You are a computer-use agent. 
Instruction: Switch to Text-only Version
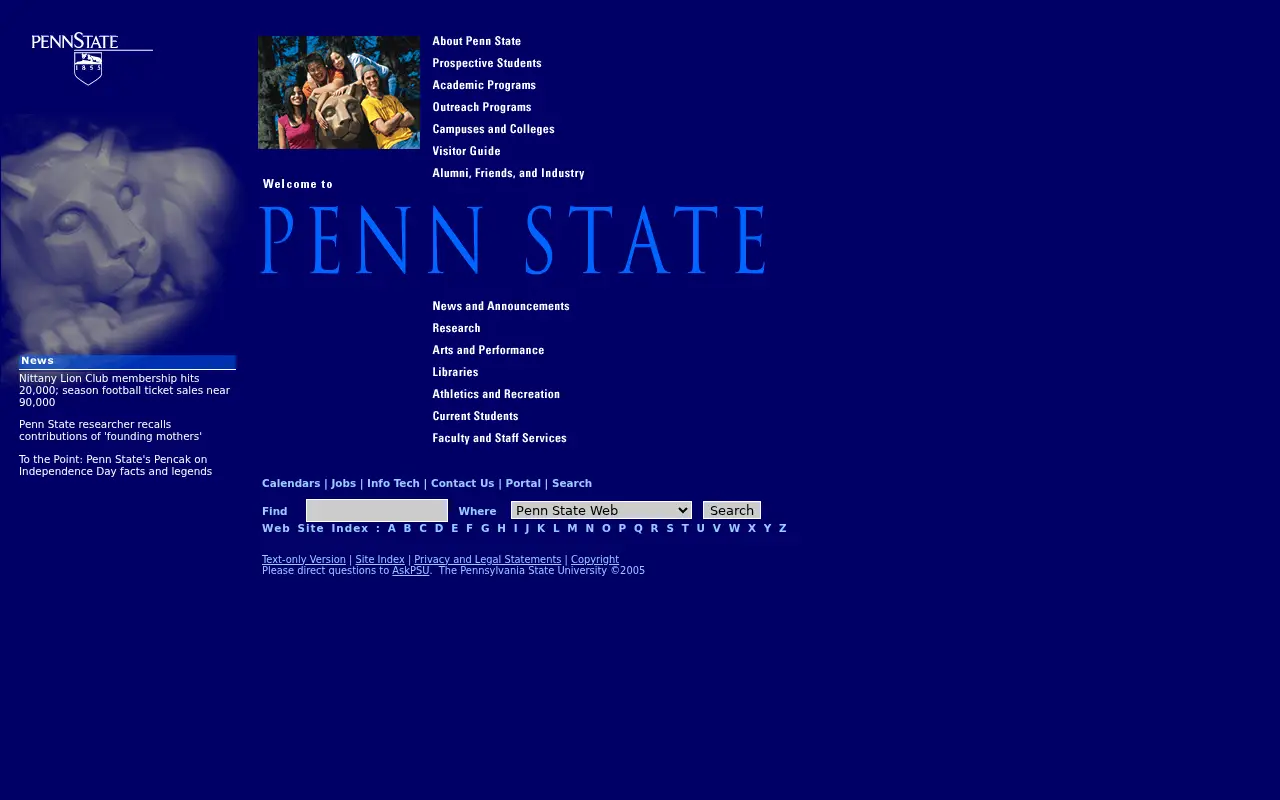[x=304, y=559]
